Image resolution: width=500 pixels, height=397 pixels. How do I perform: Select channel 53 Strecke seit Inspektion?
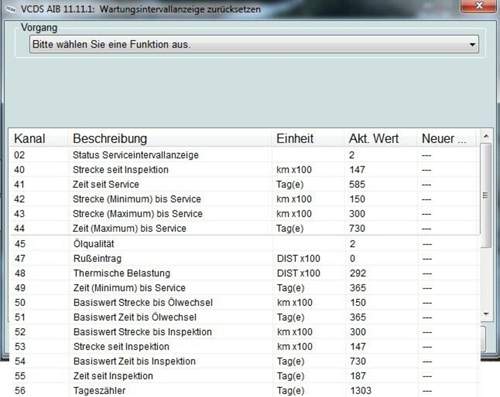245,346
